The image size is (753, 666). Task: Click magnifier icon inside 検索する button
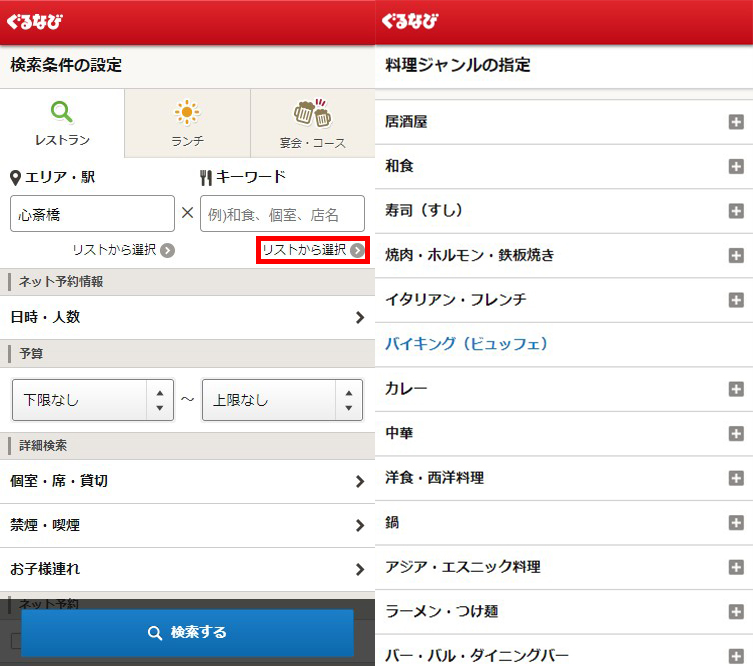pos(155,633)
